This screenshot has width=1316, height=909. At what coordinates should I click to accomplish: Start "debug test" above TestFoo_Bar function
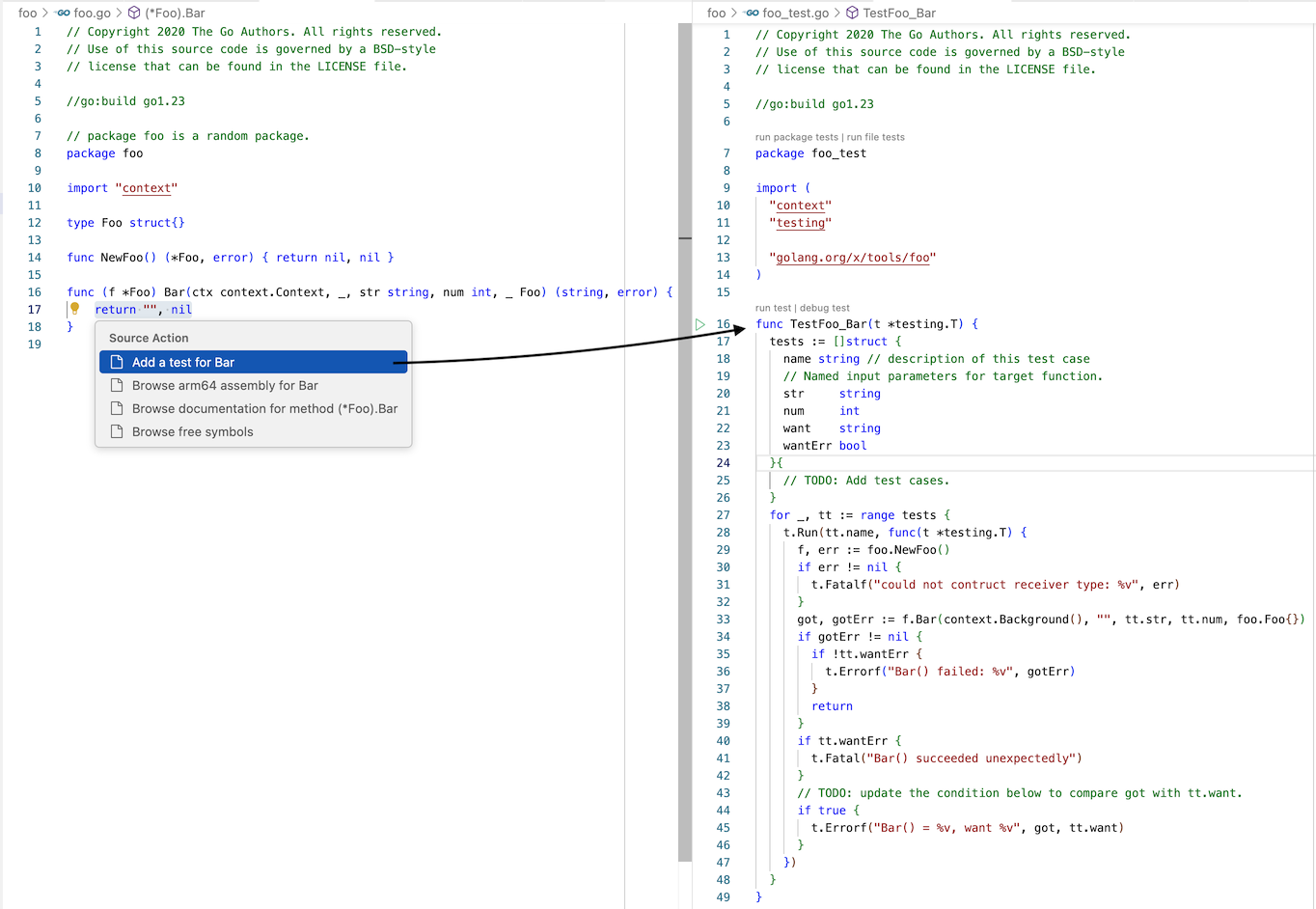point(825,308)
